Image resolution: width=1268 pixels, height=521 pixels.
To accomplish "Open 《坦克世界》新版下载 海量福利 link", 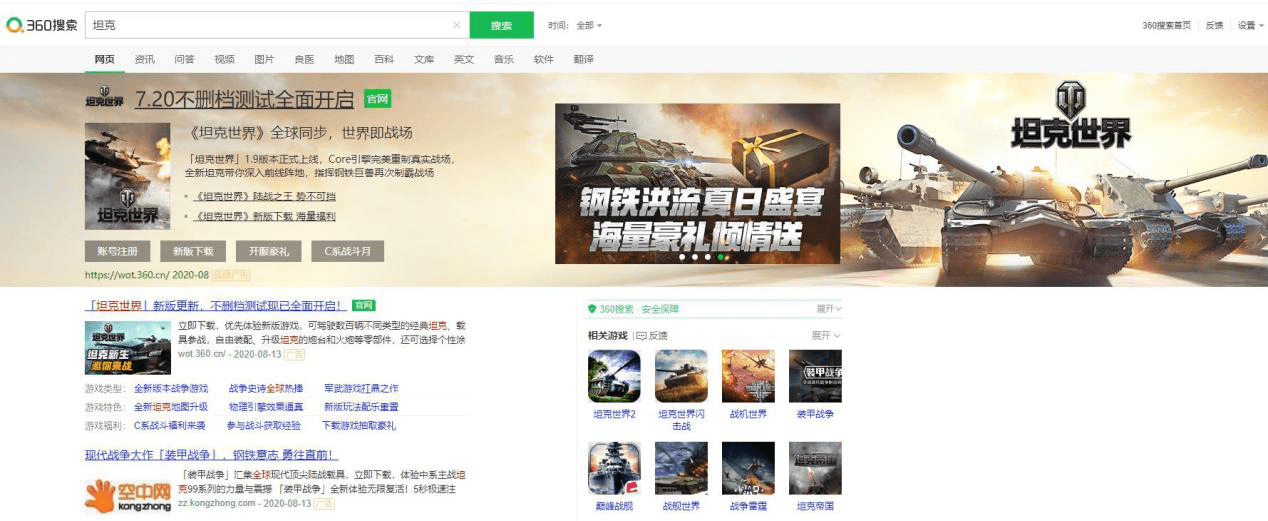I will 265,216.
